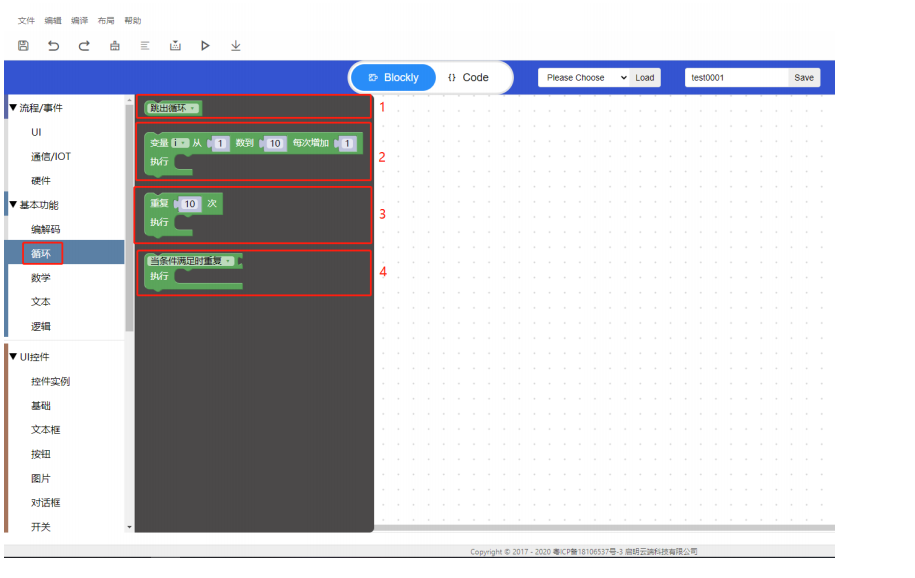This screenshot has width=915, height=578.
Task: Click the save disk icon in the toolbar
Action: (x=23, y=46)
